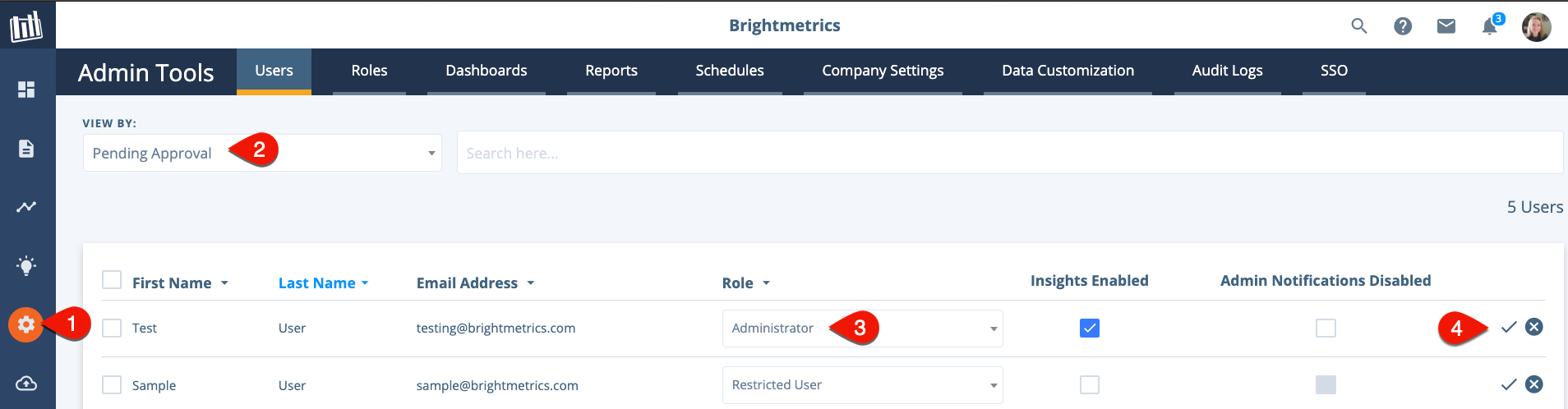The image size is (1568, 409).
Task: Switch to the SSO tab
Action: (x=1334, y=71)
